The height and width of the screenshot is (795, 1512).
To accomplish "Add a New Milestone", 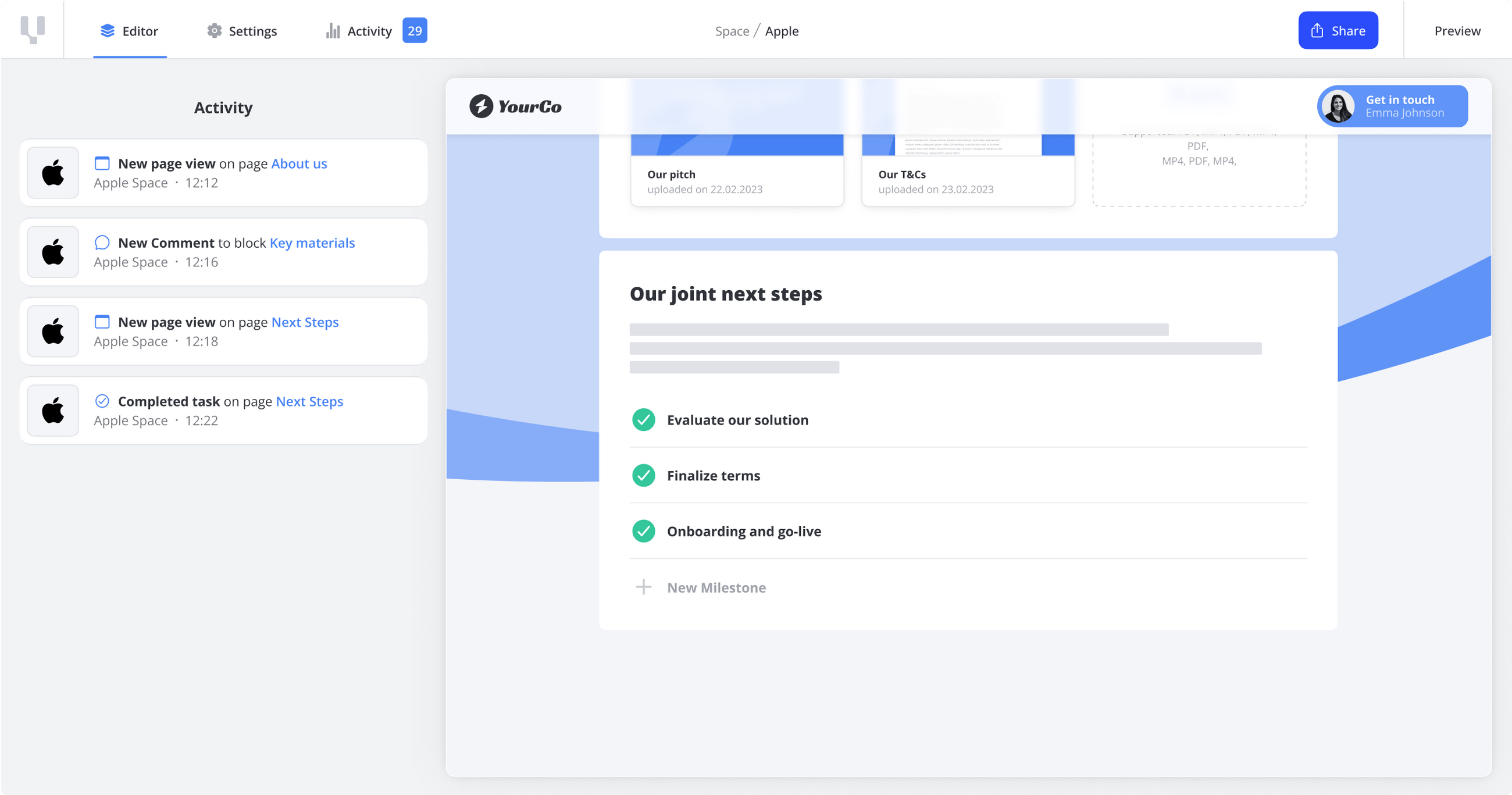I will click(702, 587).
